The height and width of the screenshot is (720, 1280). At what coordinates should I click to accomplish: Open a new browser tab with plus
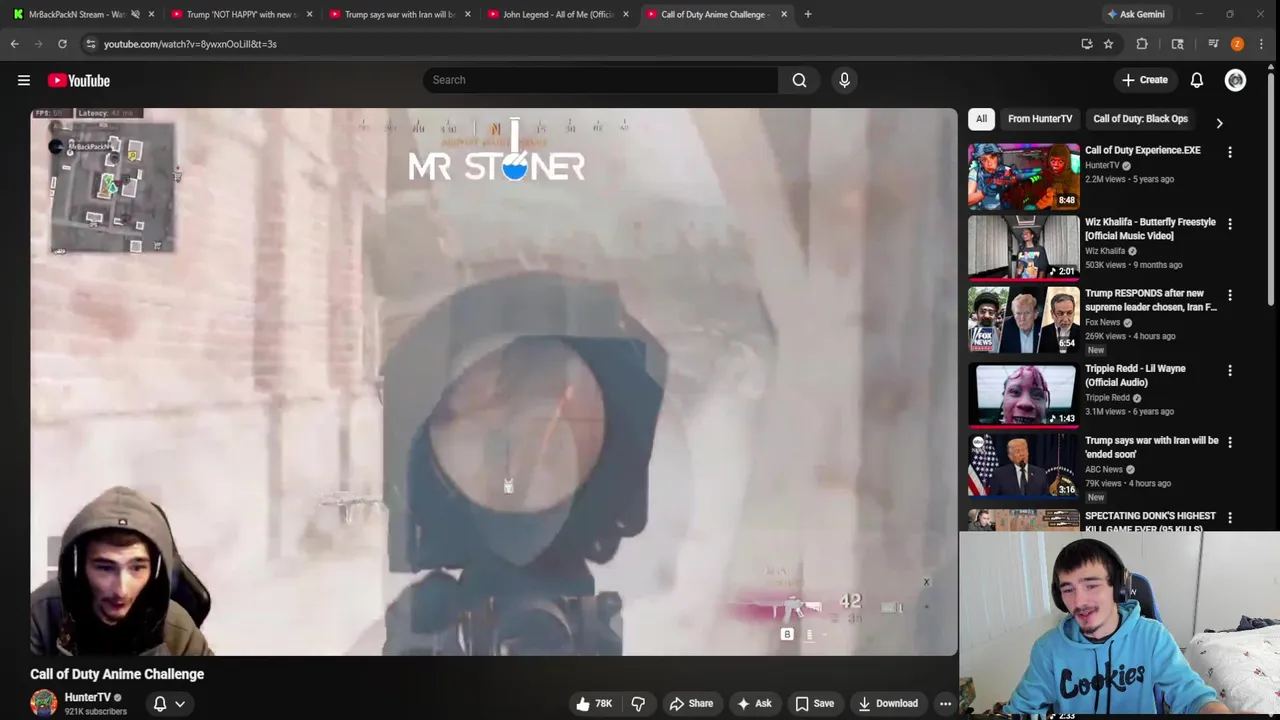pos(808,14)
